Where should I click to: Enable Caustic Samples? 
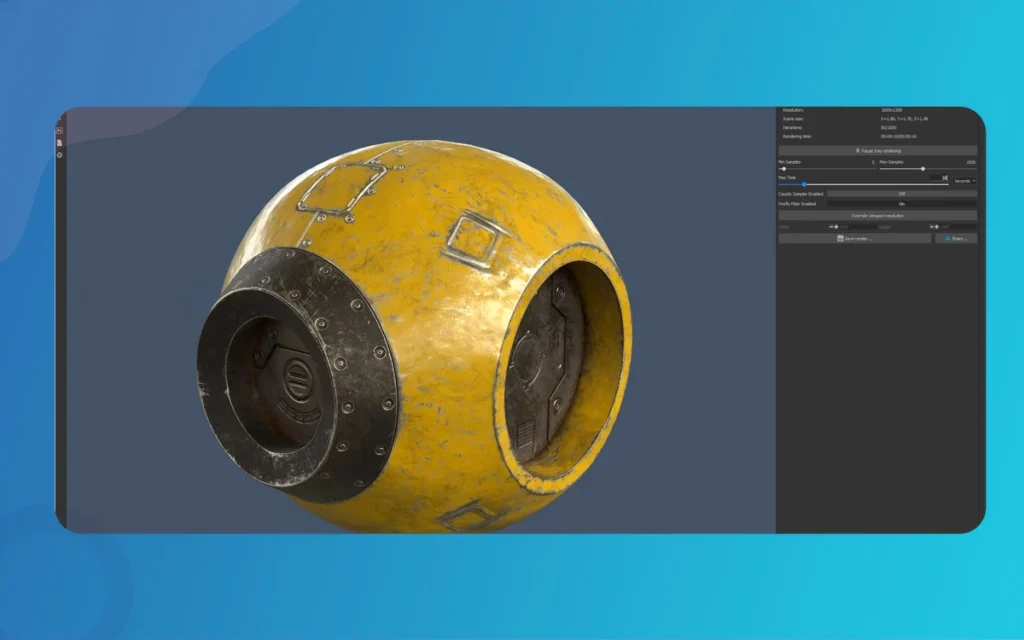(x=902, y=194)
